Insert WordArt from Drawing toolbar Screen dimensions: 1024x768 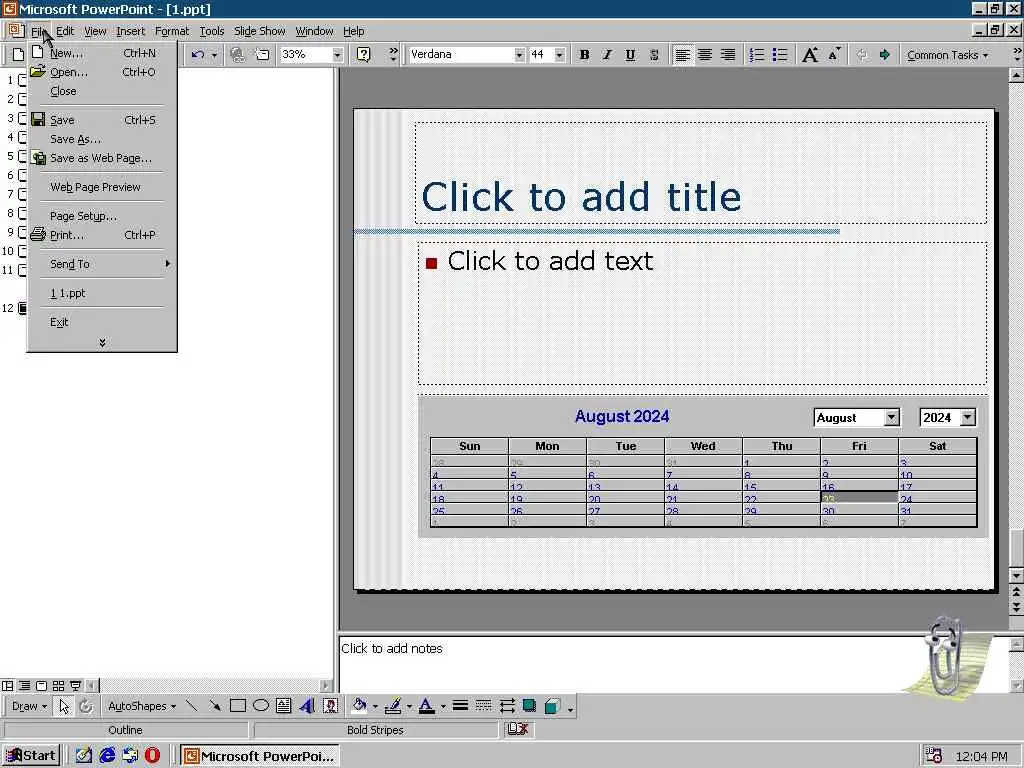click(307, 706)
